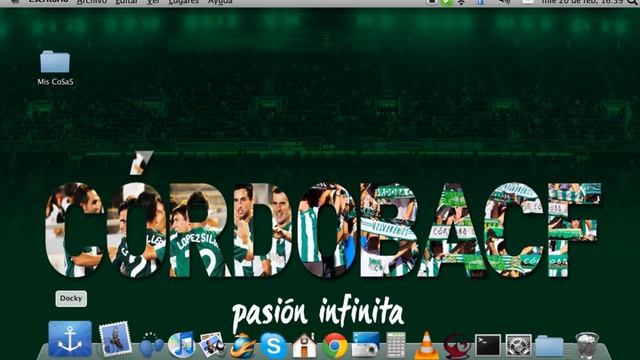
Task: Open the blue folder in the dock
Action: click(x=549, y=346)
